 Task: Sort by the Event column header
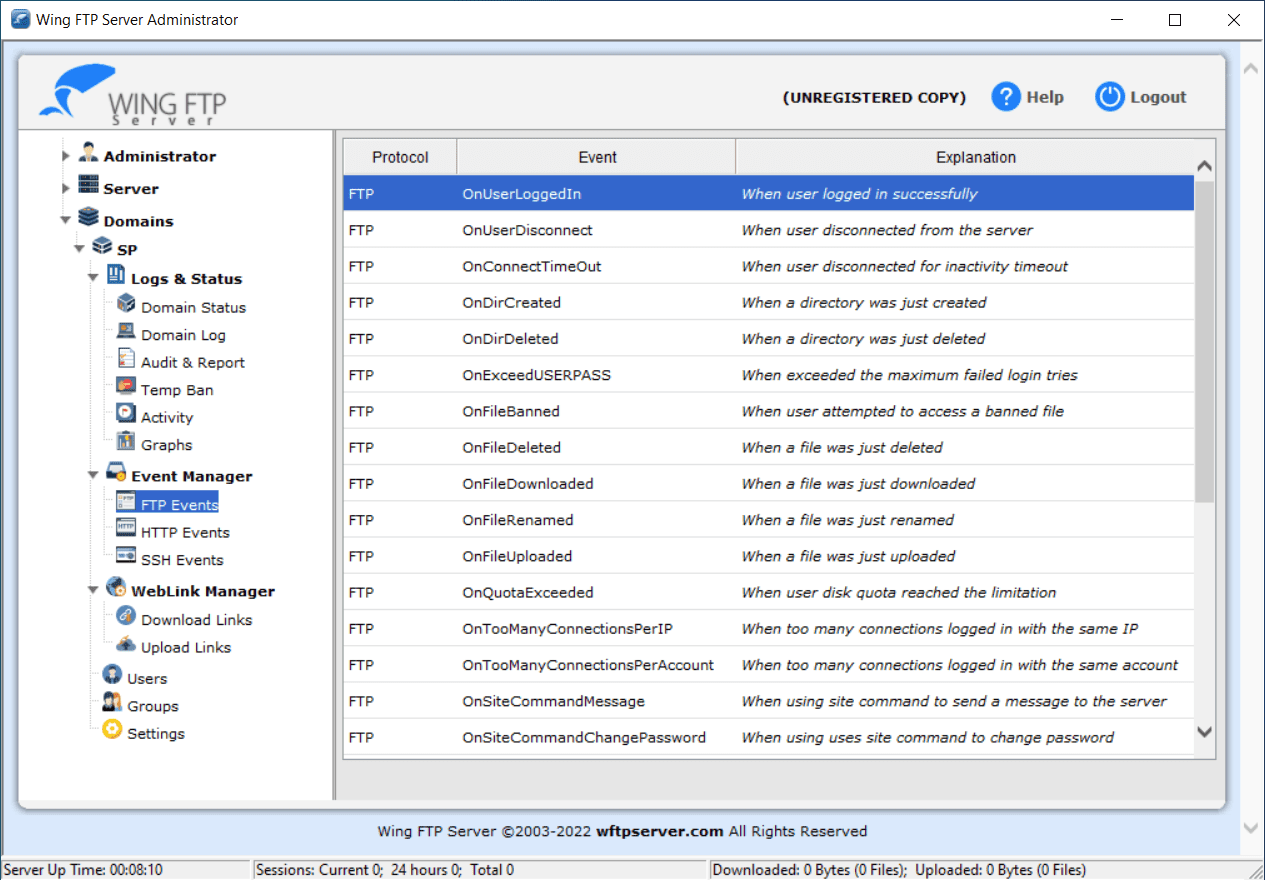[x=597, y=157]
